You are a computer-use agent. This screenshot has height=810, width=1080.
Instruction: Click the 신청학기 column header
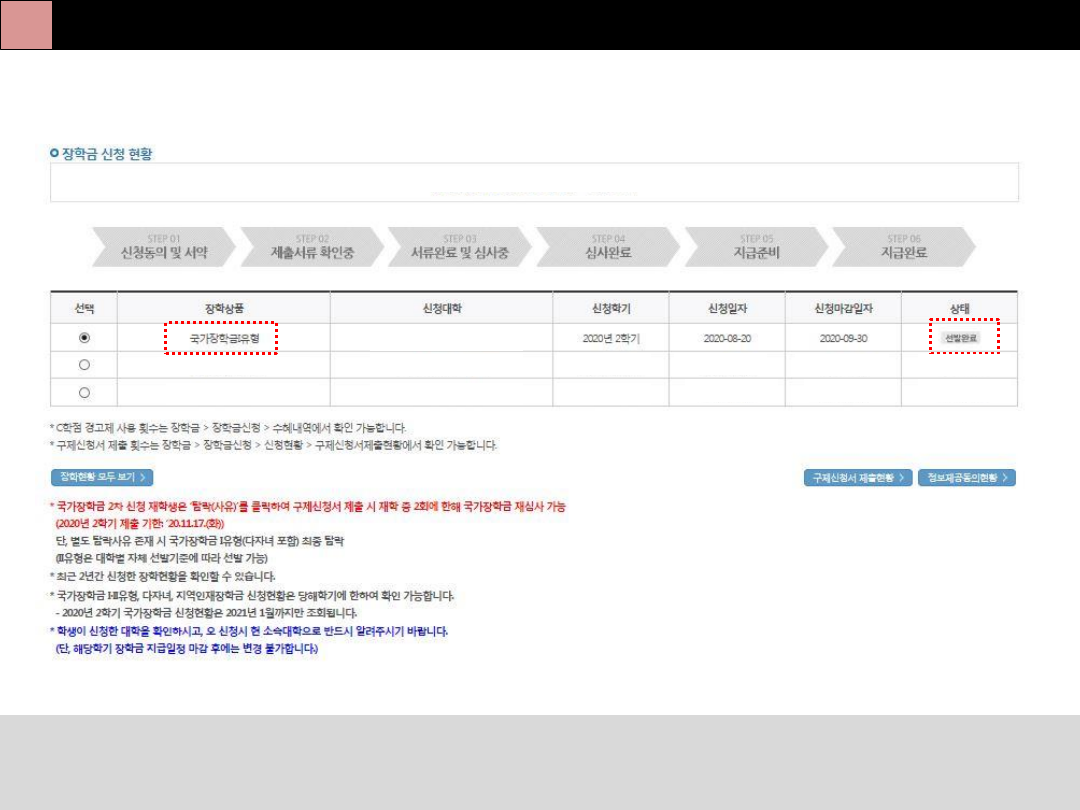tap(611, 308)
